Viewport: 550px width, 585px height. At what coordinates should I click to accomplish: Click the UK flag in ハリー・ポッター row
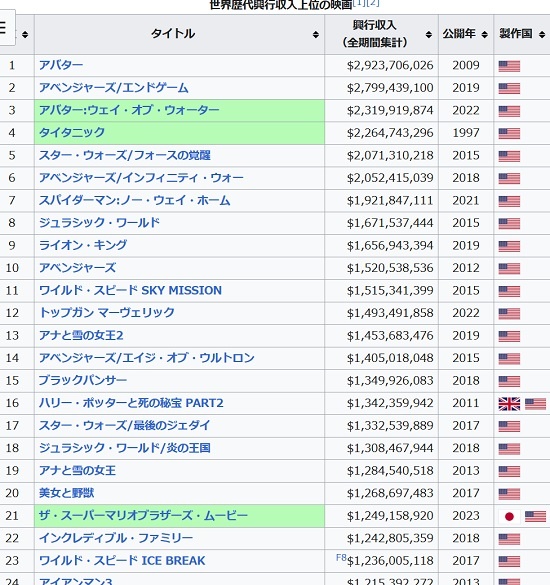(509, 404)
